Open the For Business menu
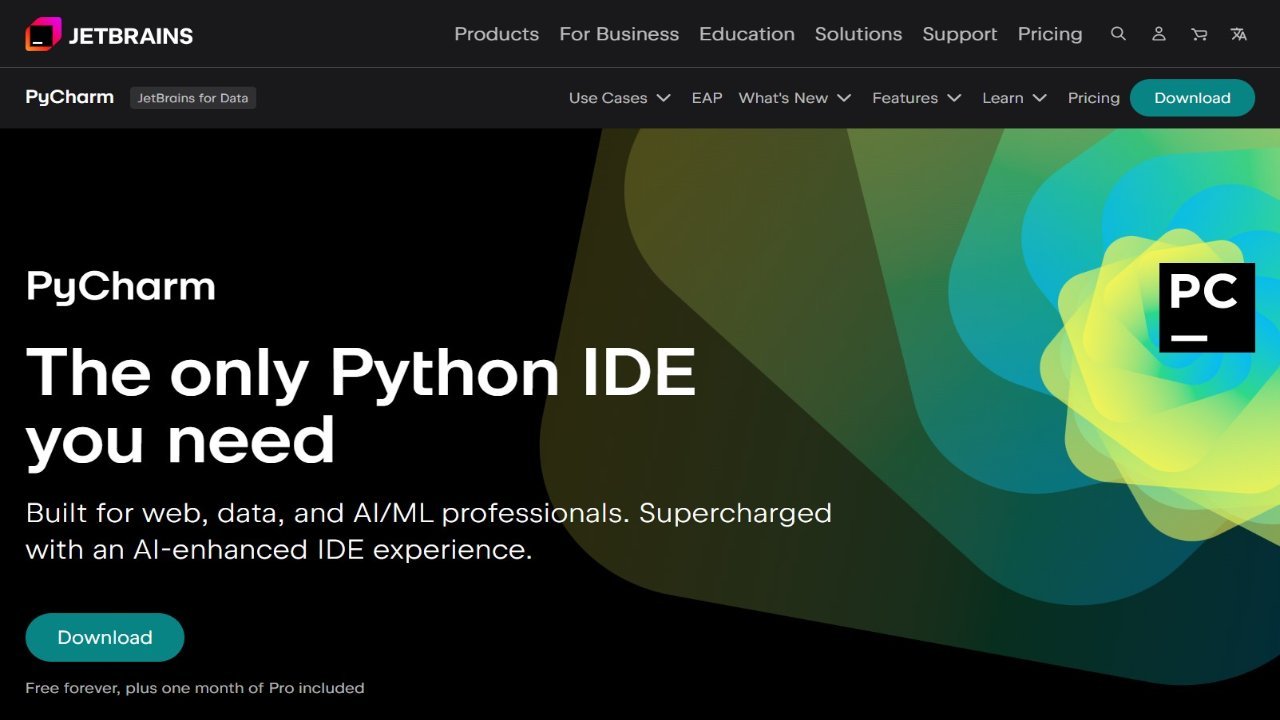Viewport: 1280px width, 720px height. pyautogui.click(x=619, y=34)
